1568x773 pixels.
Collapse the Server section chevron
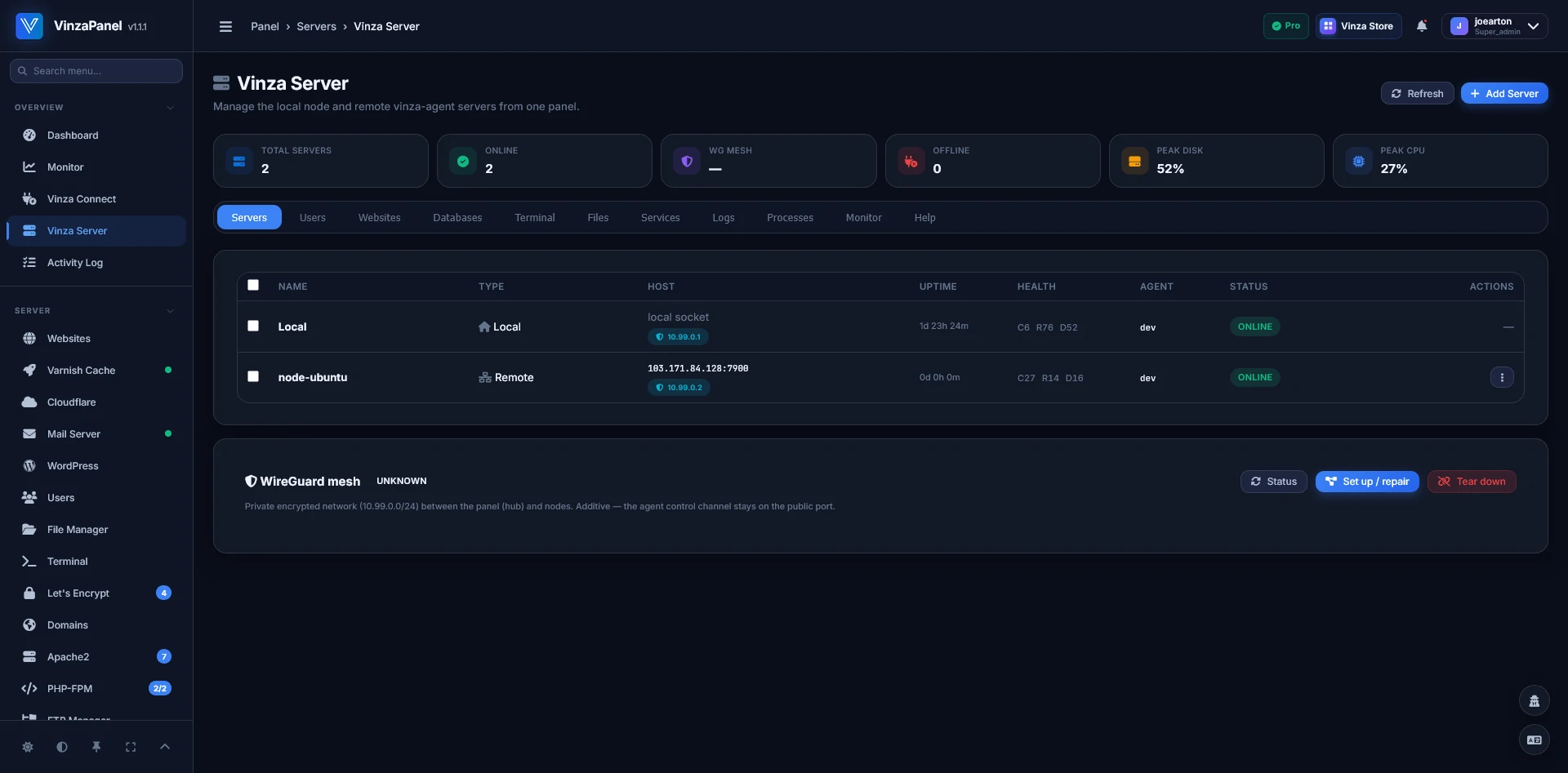(170, 311)
